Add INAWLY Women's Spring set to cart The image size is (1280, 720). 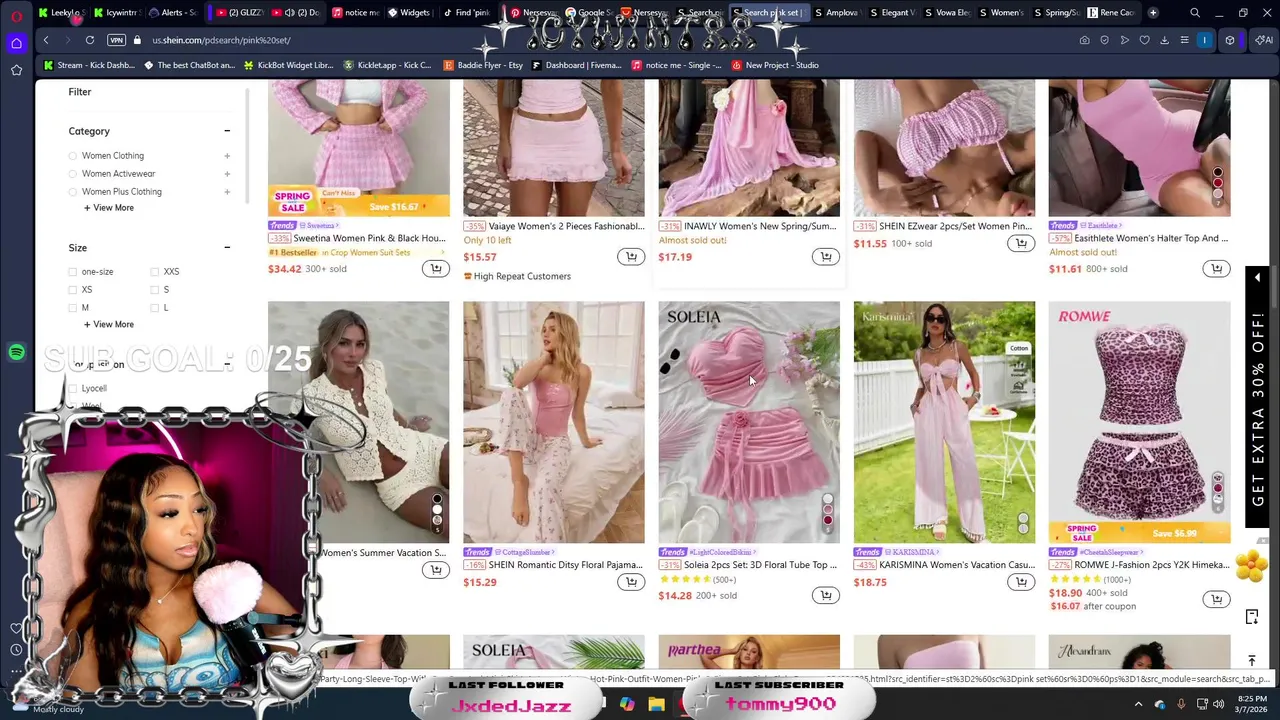point(825,257)
